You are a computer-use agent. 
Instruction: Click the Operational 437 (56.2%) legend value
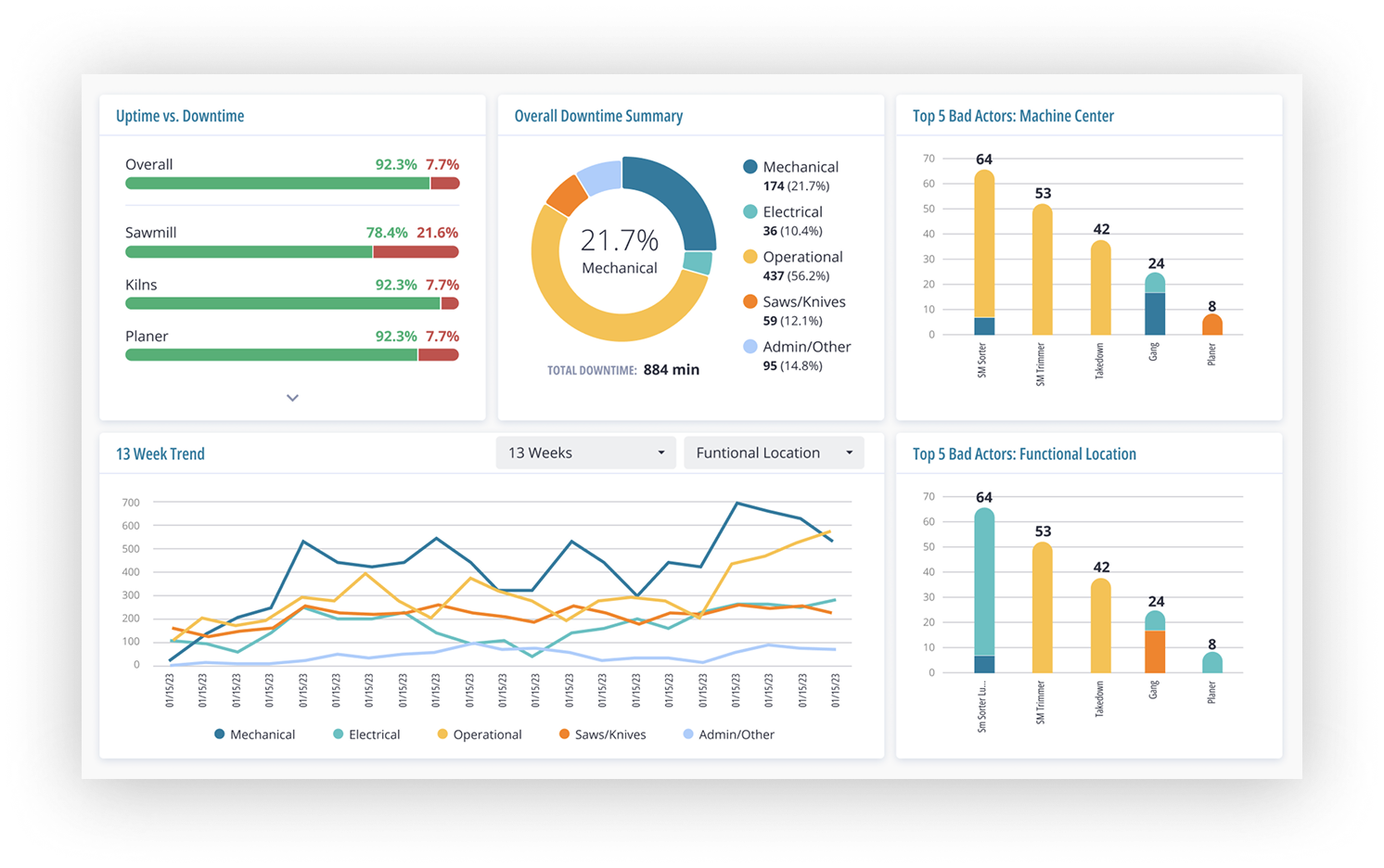(x=796, y=276)
